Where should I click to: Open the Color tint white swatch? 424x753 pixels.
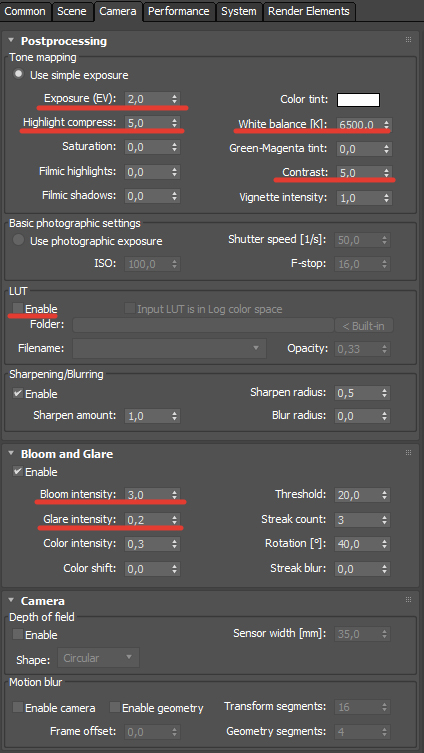pyautogui.click(x=358, y=100)
